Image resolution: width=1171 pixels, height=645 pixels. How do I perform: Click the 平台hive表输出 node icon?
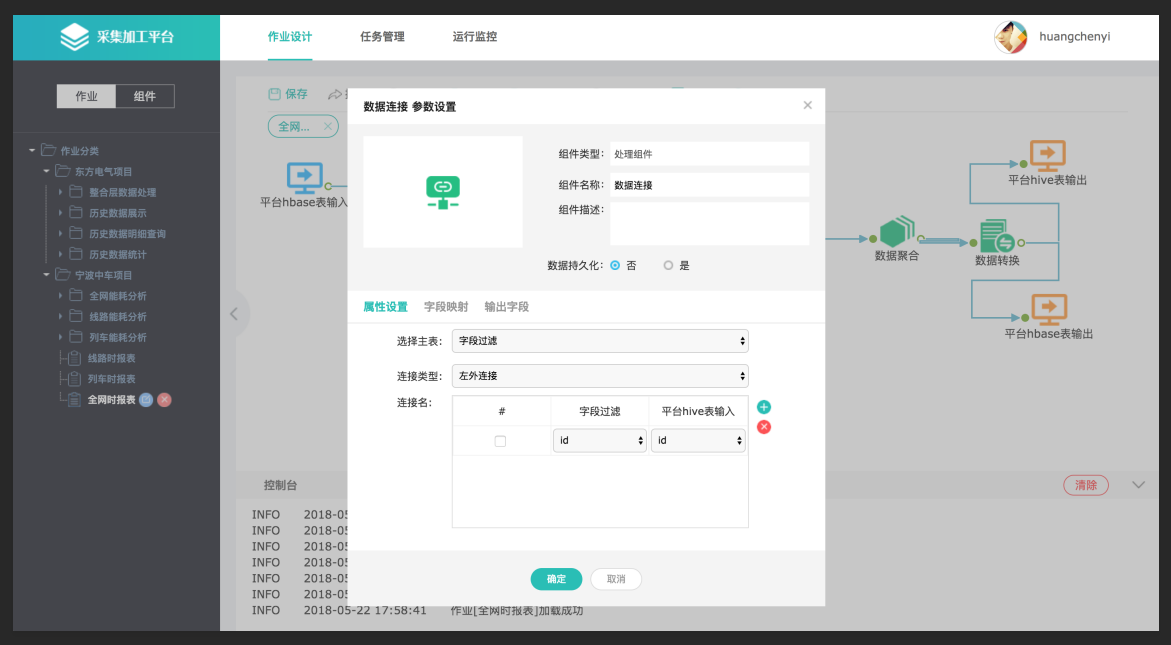1047,155
